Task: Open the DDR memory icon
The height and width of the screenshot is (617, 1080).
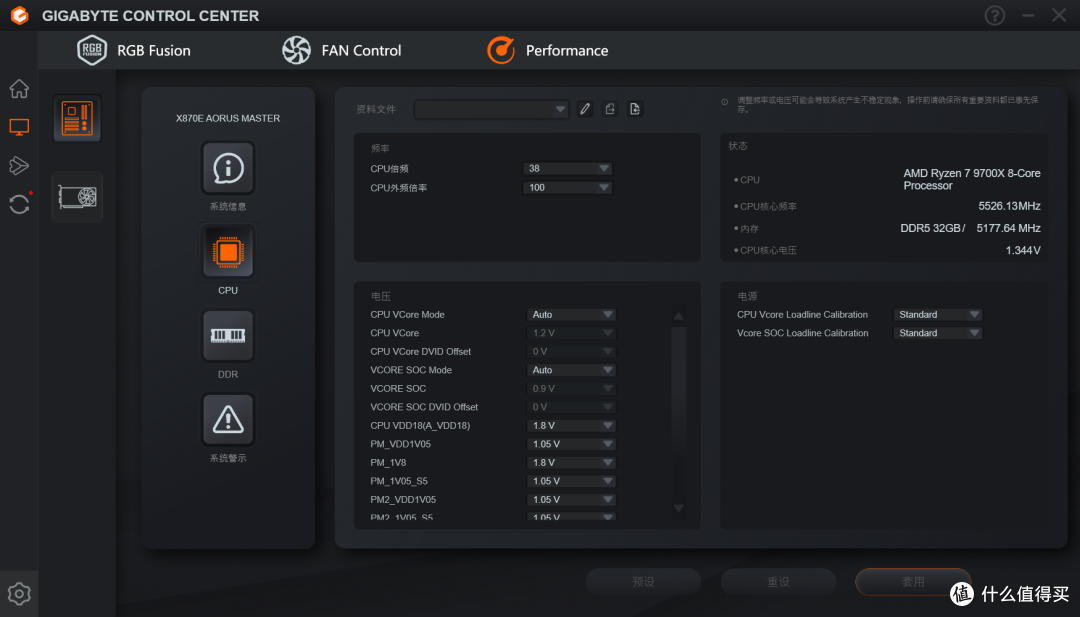Action: (x=228, y=336)
